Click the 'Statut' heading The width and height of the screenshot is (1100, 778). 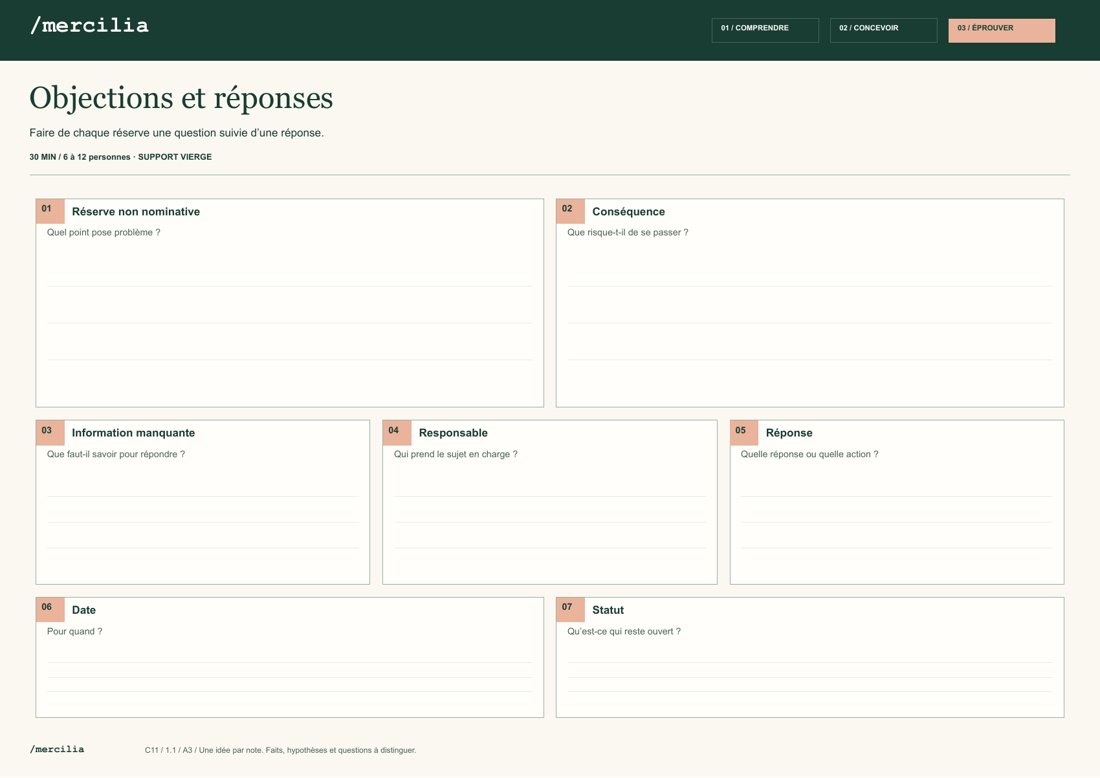tap(608, 610)
